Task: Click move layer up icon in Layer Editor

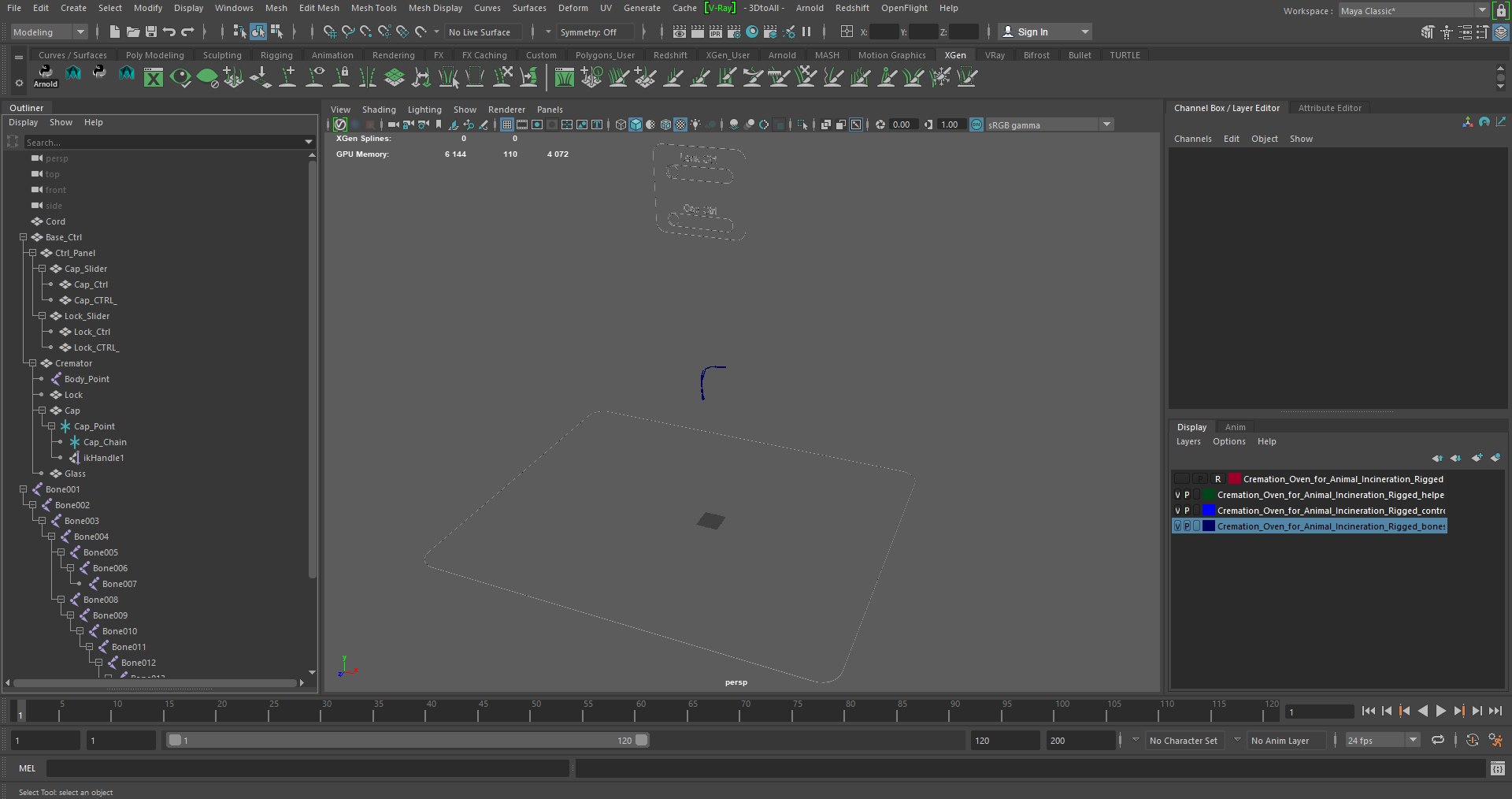Action: [1437, 458]
